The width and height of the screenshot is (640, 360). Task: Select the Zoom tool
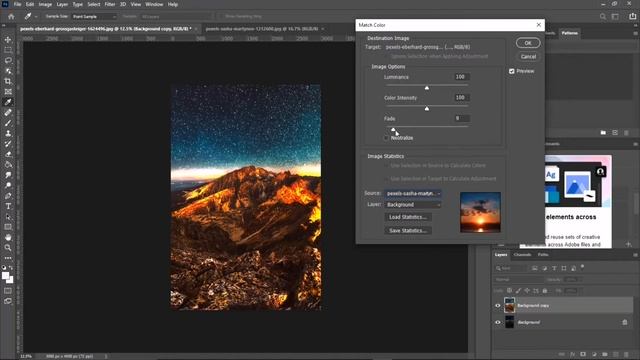point(8,248)
